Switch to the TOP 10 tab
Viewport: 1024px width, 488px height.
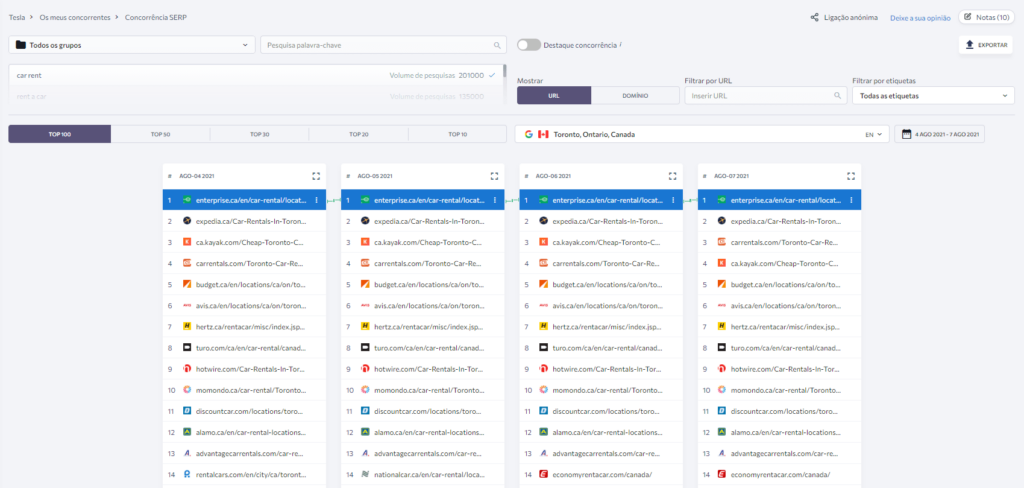click(457, 134)
